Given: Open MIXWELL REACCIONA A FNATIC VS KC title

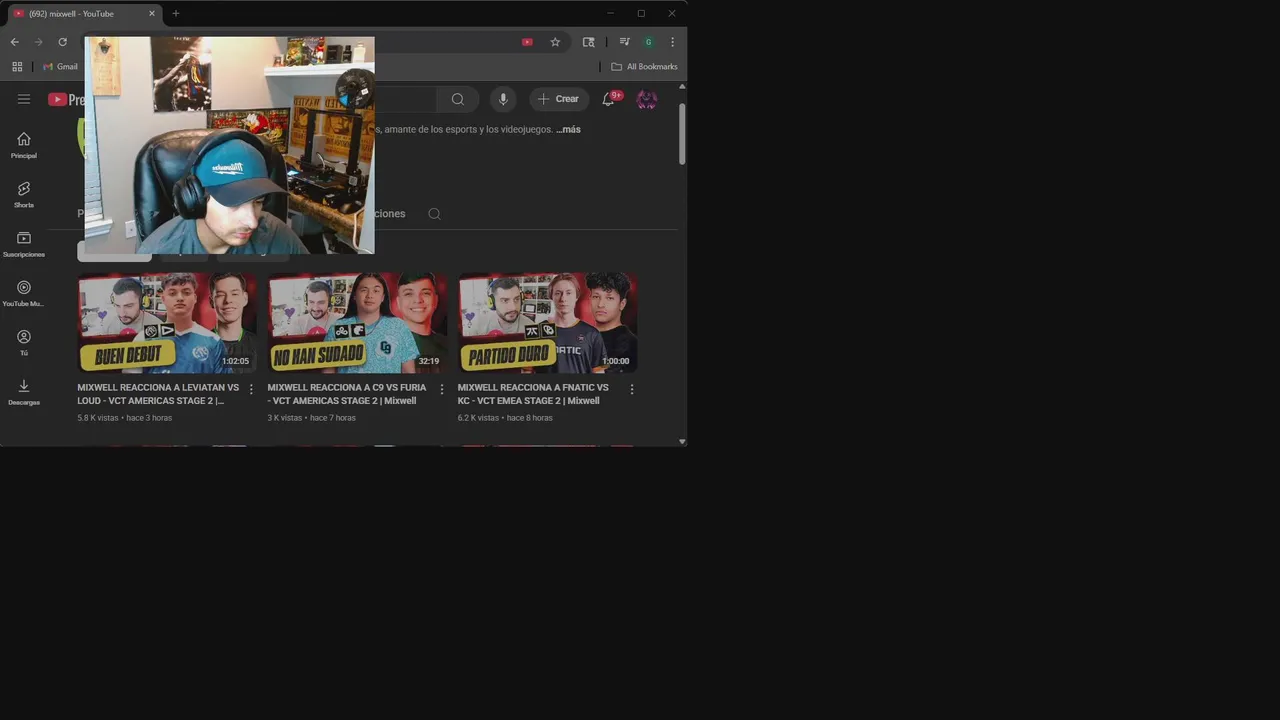Looking at the screenshot, I should 533,394.
